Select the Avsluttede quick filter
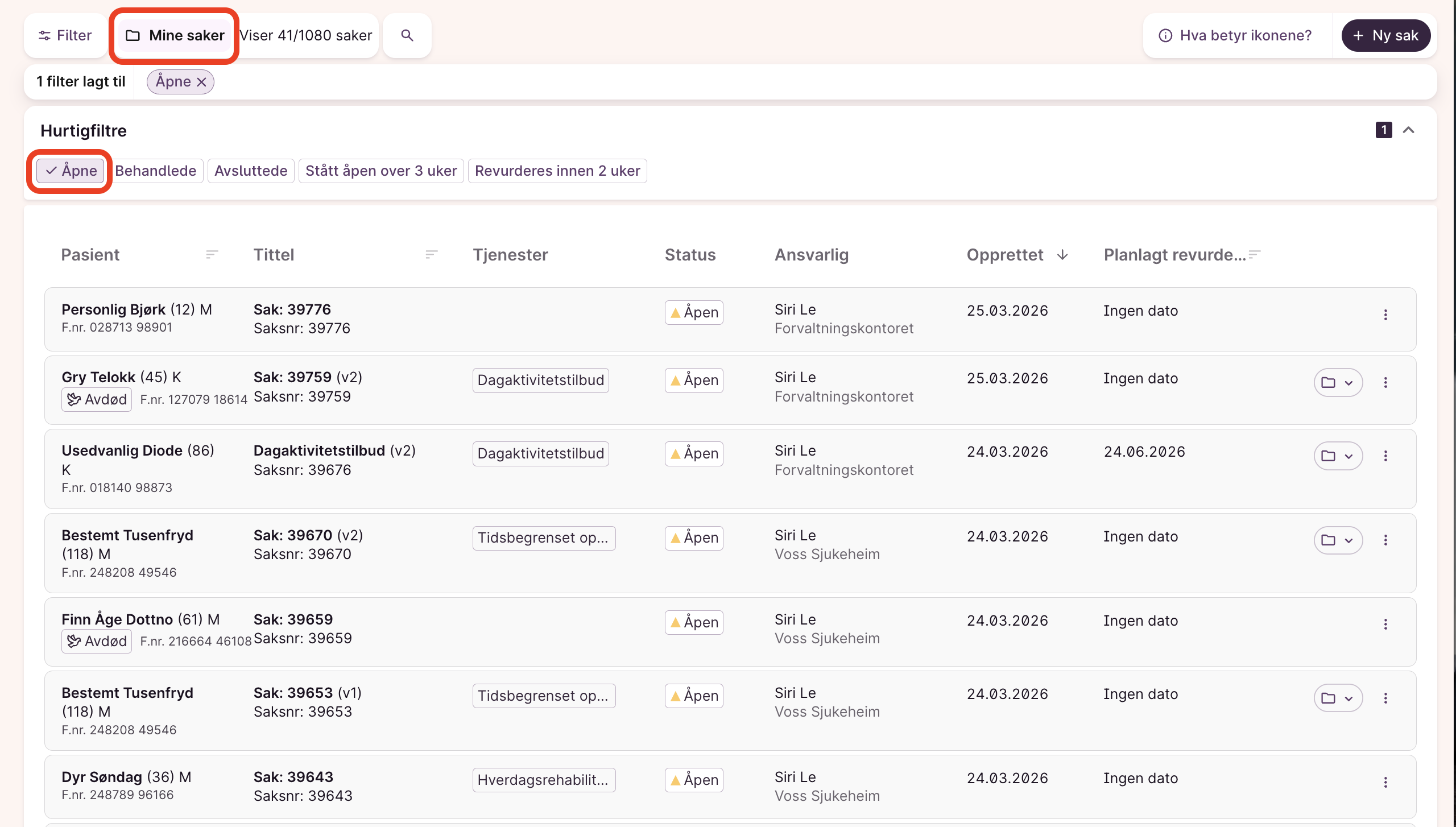This screenshot has width=1456, height=827. (251, 171)
